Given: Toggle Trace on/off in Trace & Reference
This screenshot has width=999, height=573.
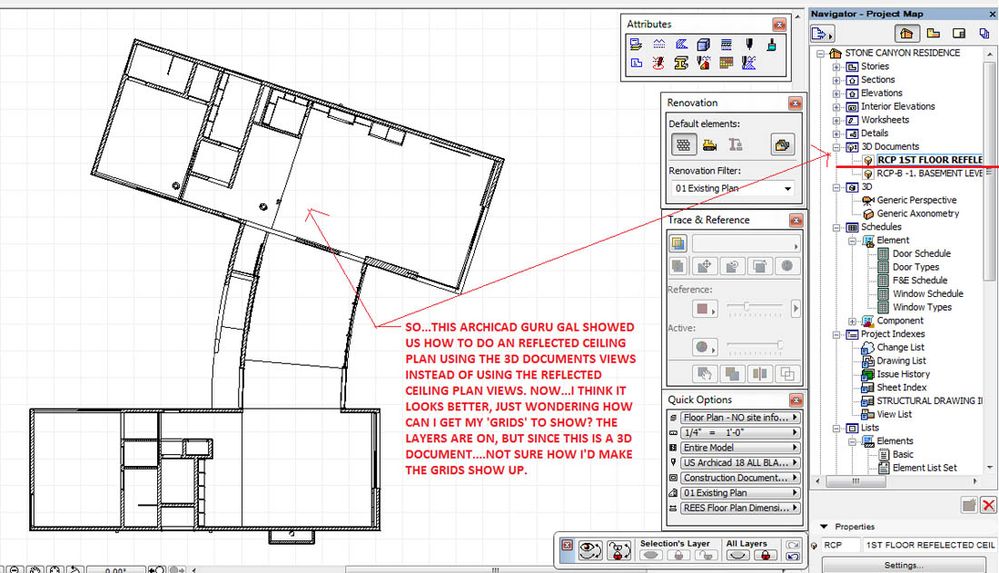Looking at the screenshot, I should pos(678,243).
